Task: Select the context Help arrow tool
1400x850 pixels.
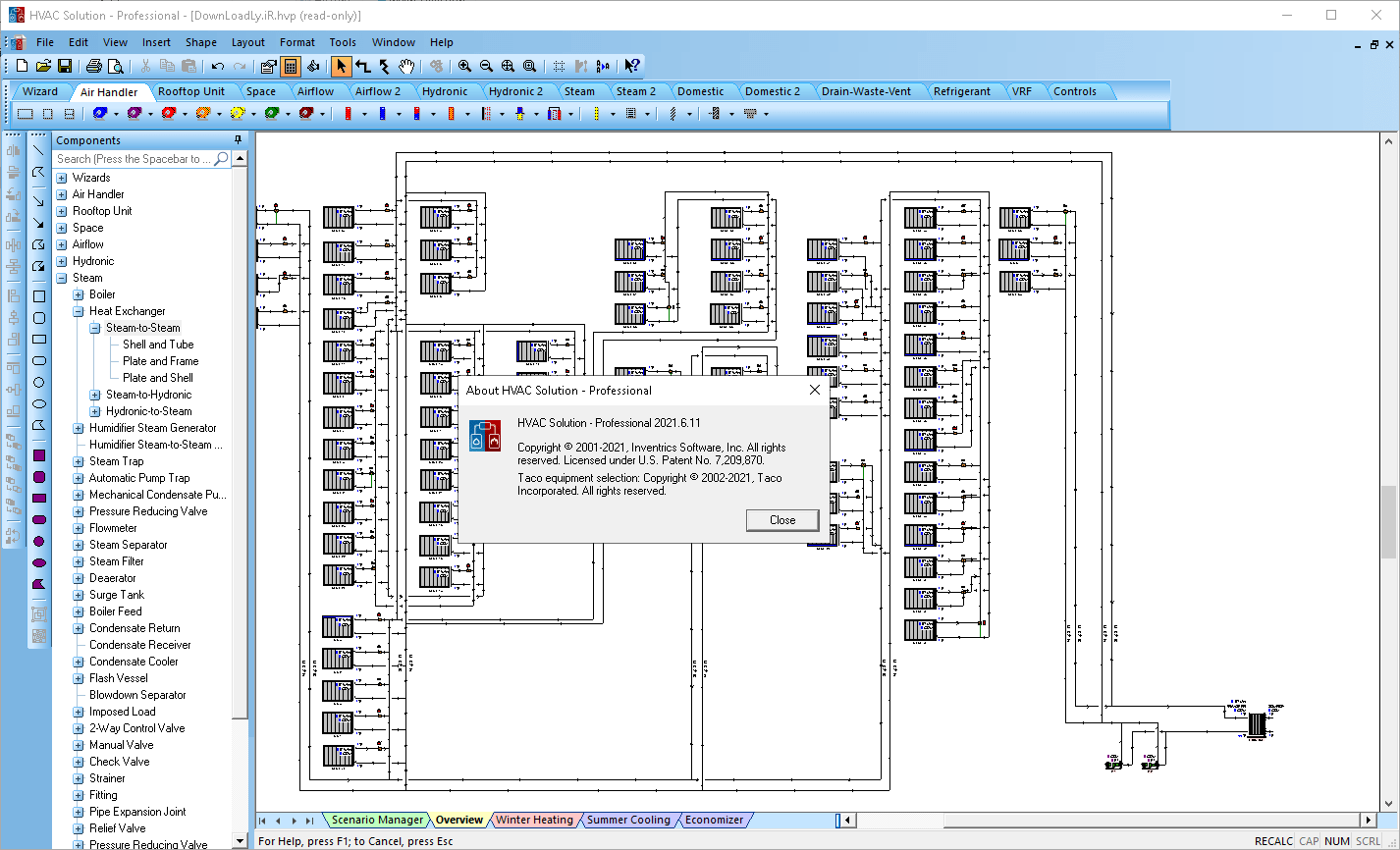Action: tap(631, 66)
